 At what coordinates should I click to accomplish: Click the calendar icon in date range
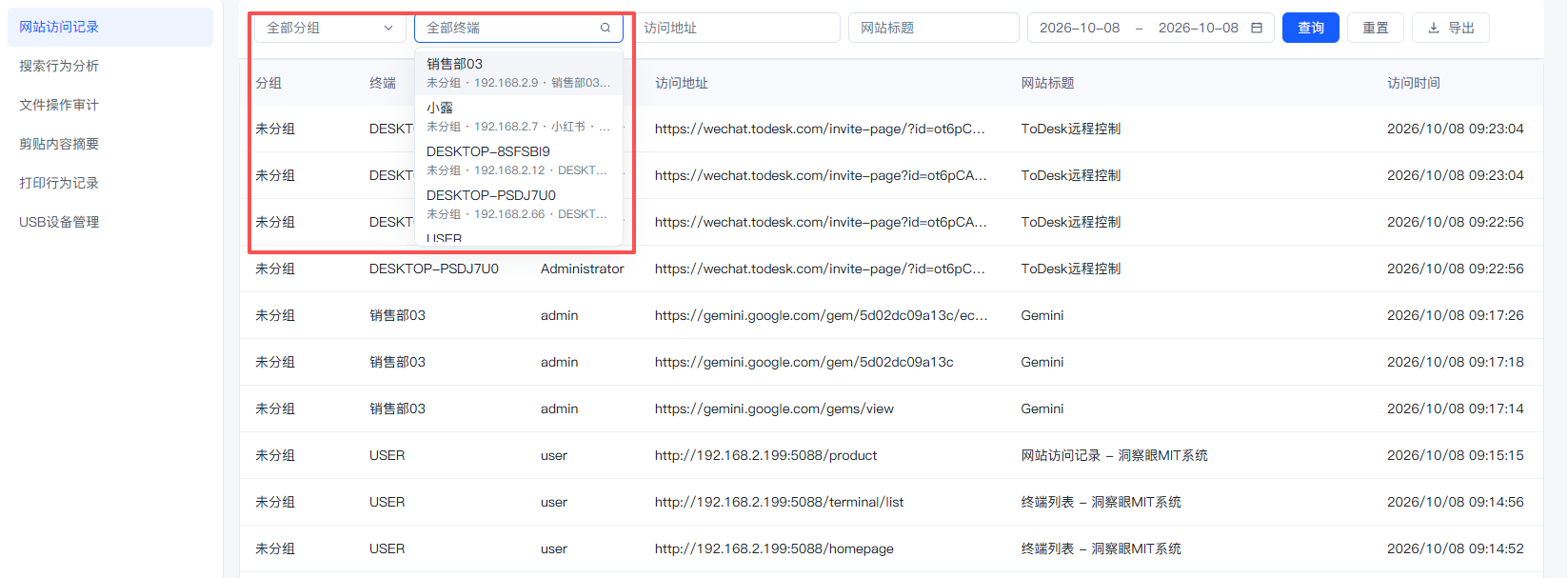pyautogui.click(x=1257, y=28)
